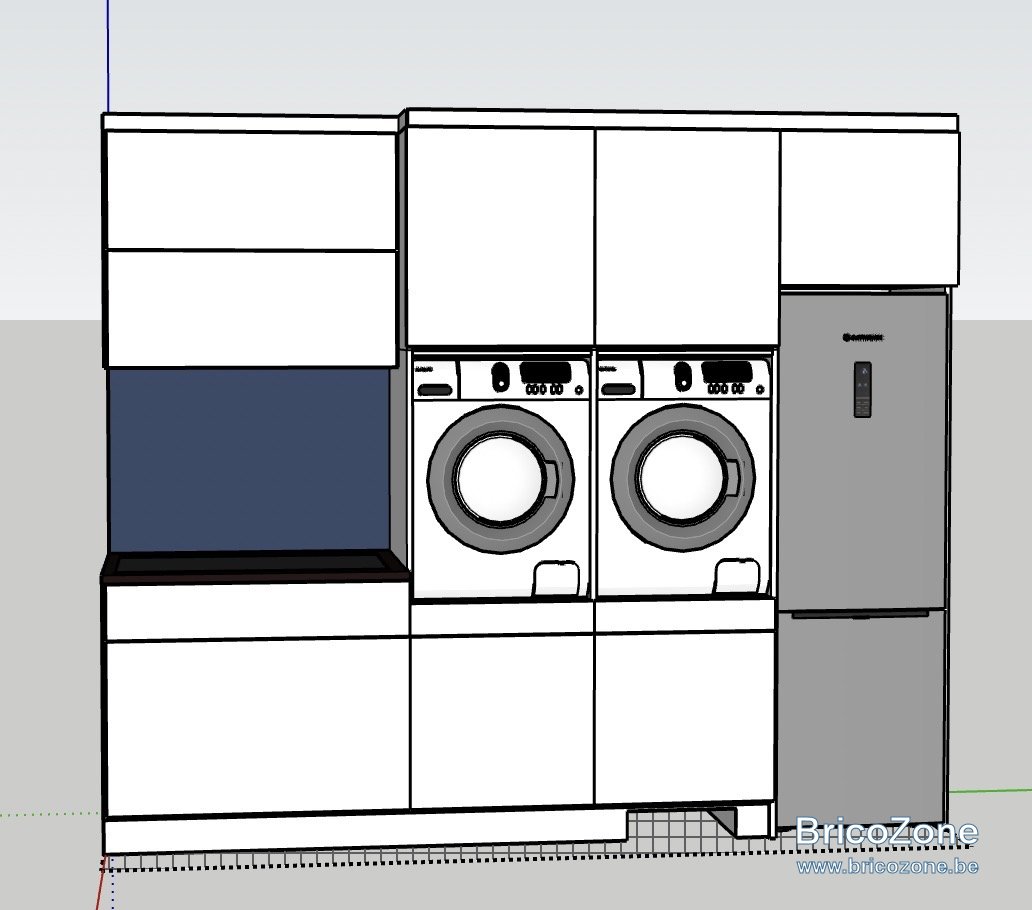The width and height of the screenshot is (1032, 910).
Task: Click the fridge door control panel
Action: [862, 389]
